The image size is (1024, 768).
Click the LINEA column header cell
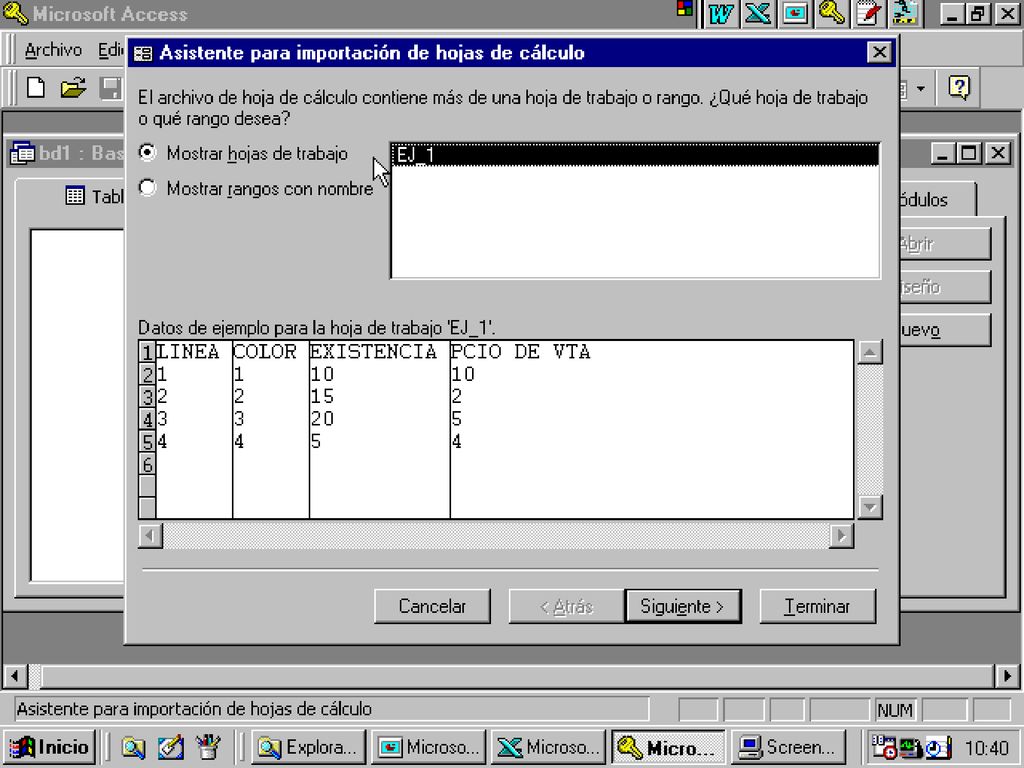click(x=194, y=353)
